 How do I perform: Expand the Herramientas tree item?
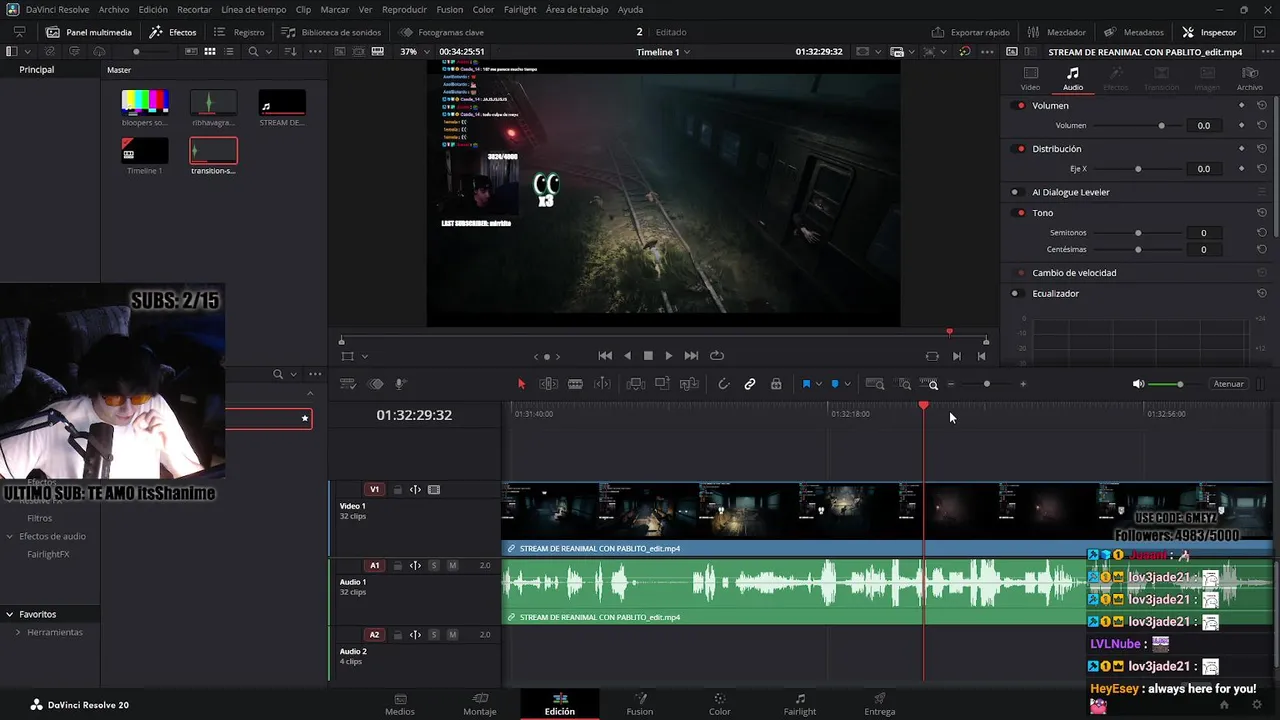click(x=18, y=632)
